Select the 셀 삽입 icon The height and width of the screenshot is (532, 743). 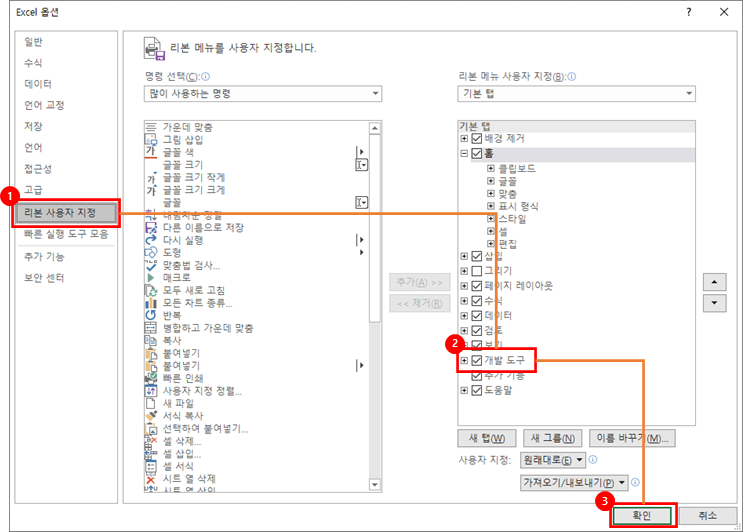(x=151, y=453)
